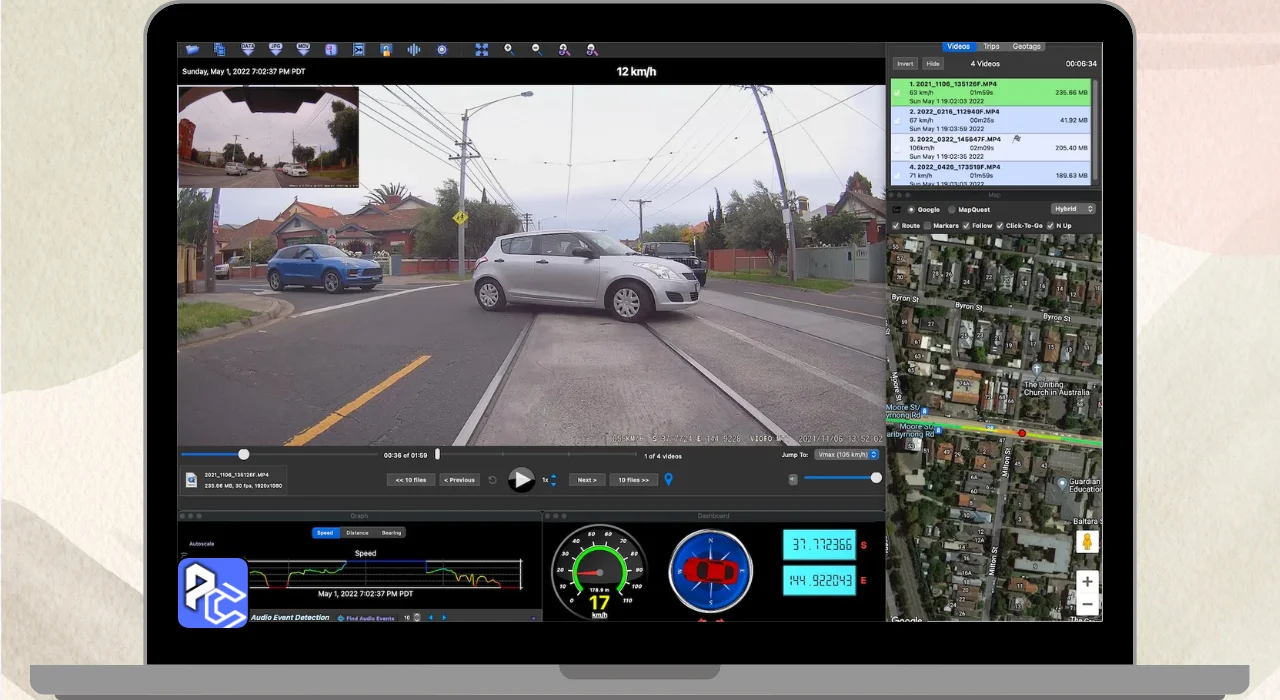Click the Invert button
Viewport: 1280px width, 700px height.
click(x=904, y=64)
